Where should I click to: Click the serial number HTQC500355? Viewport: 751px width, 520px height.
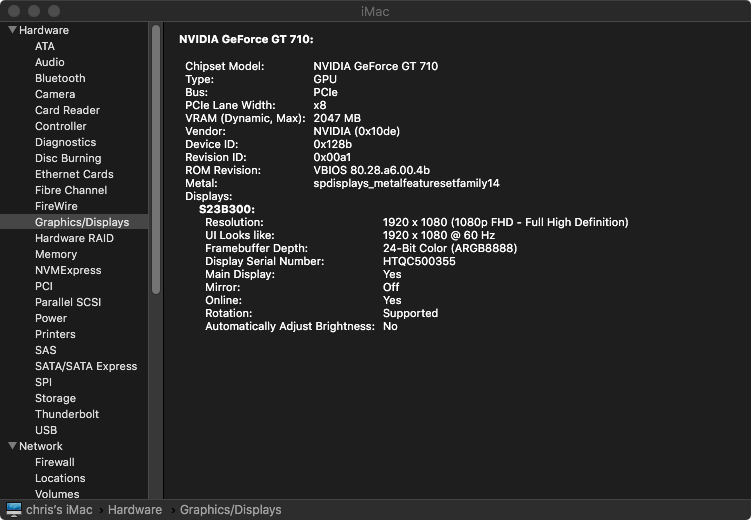pyautogui.click(x=419, y=261)
